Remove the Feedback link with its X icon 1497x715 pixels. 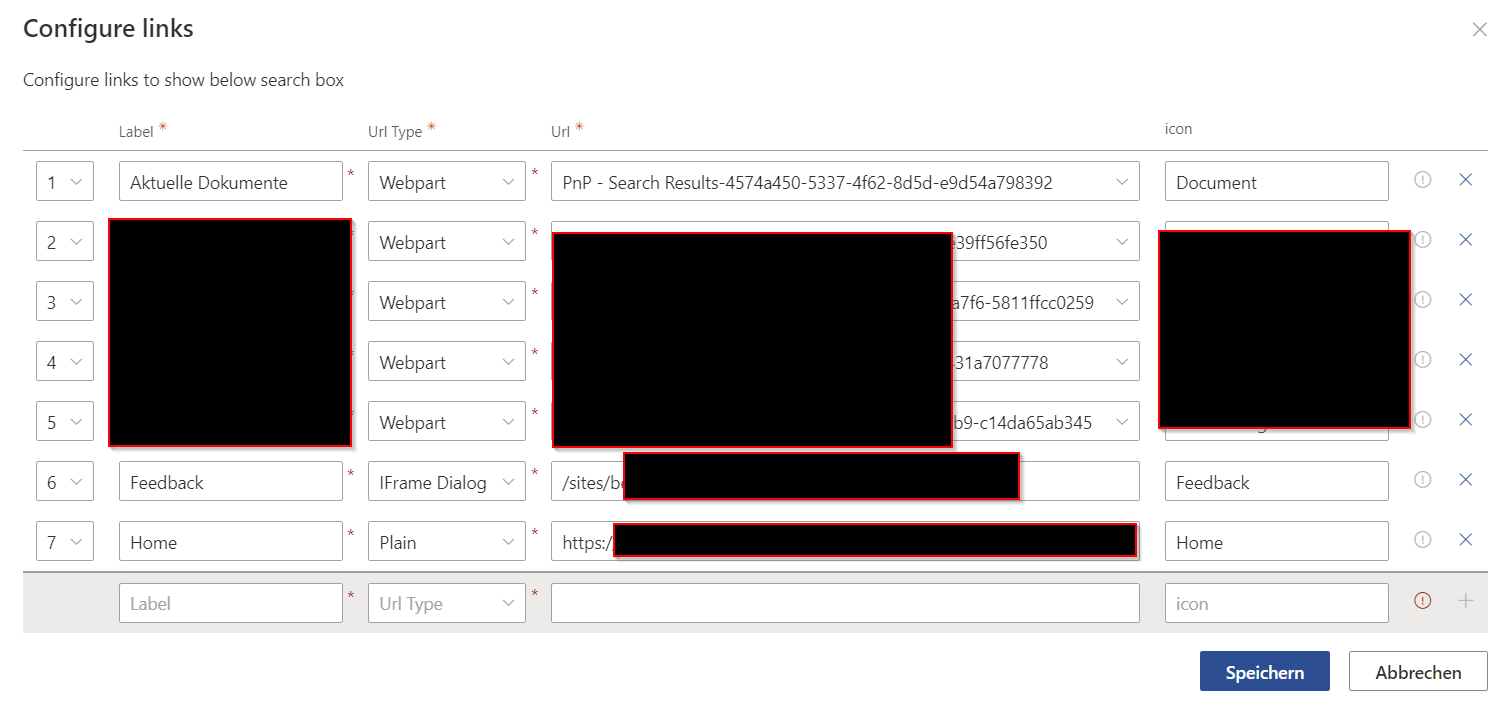click(1466, 480)
